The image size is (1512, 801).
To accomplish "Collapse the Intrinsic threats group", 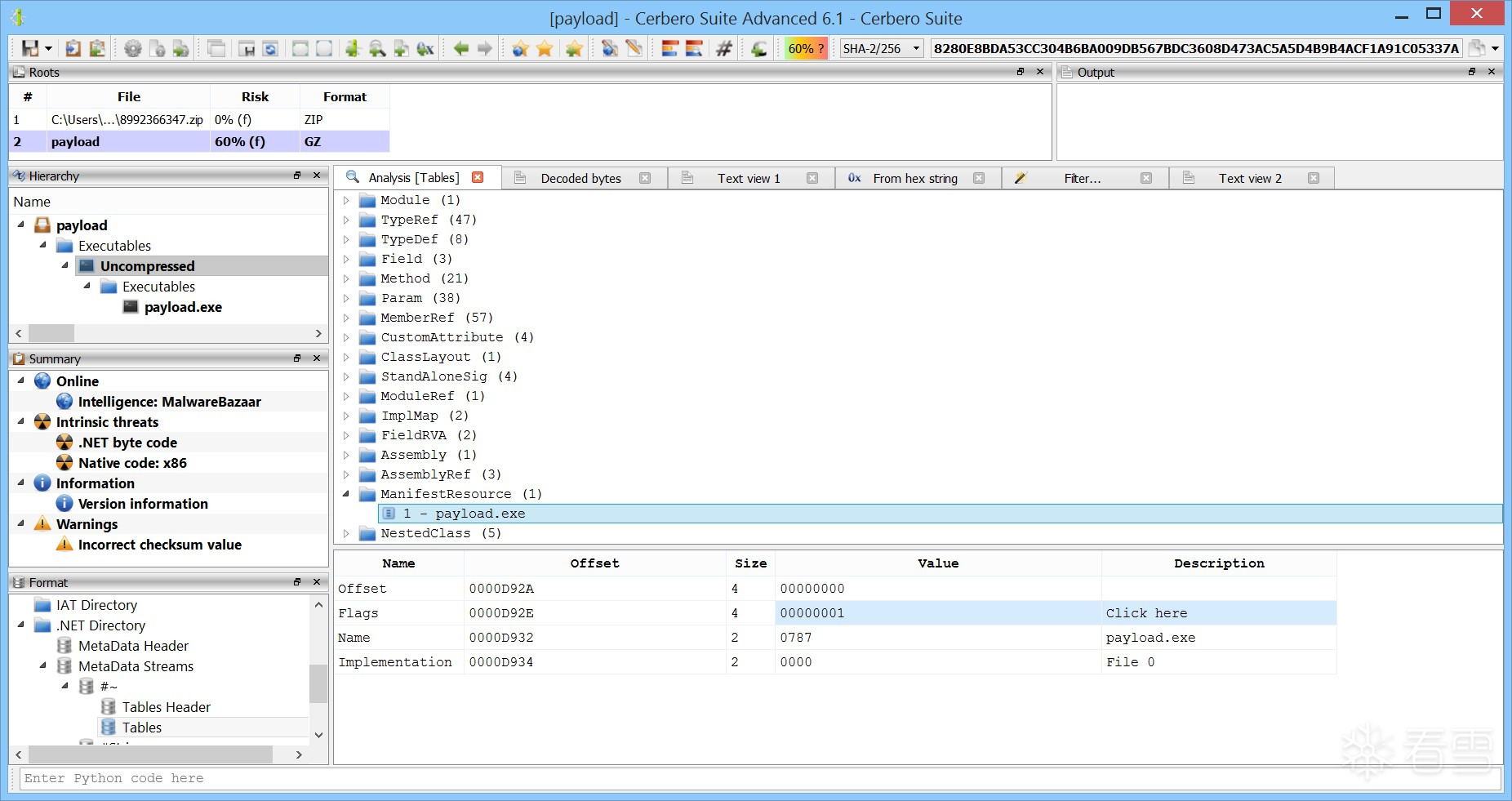I will [x=20, y=421].
